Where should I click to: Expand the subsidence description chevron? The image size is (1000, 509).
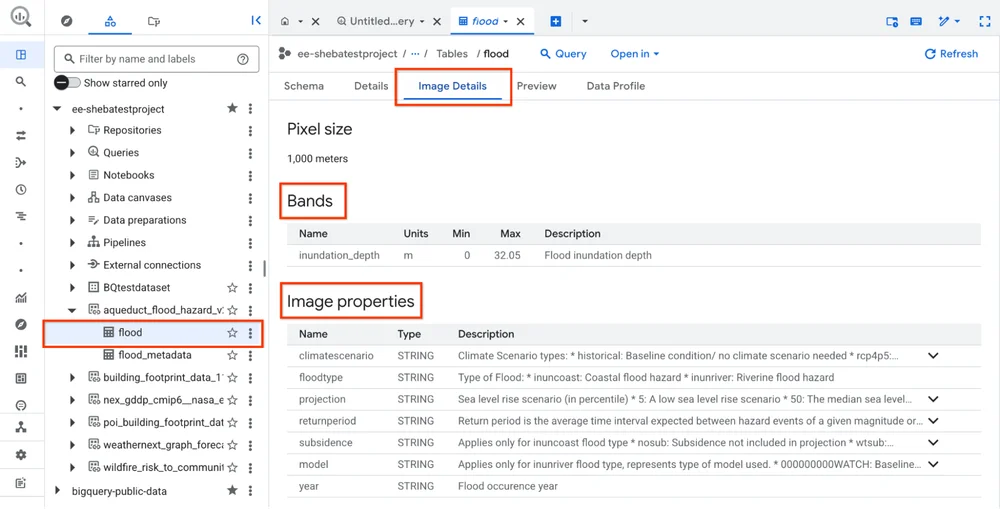tap(933, 443)
